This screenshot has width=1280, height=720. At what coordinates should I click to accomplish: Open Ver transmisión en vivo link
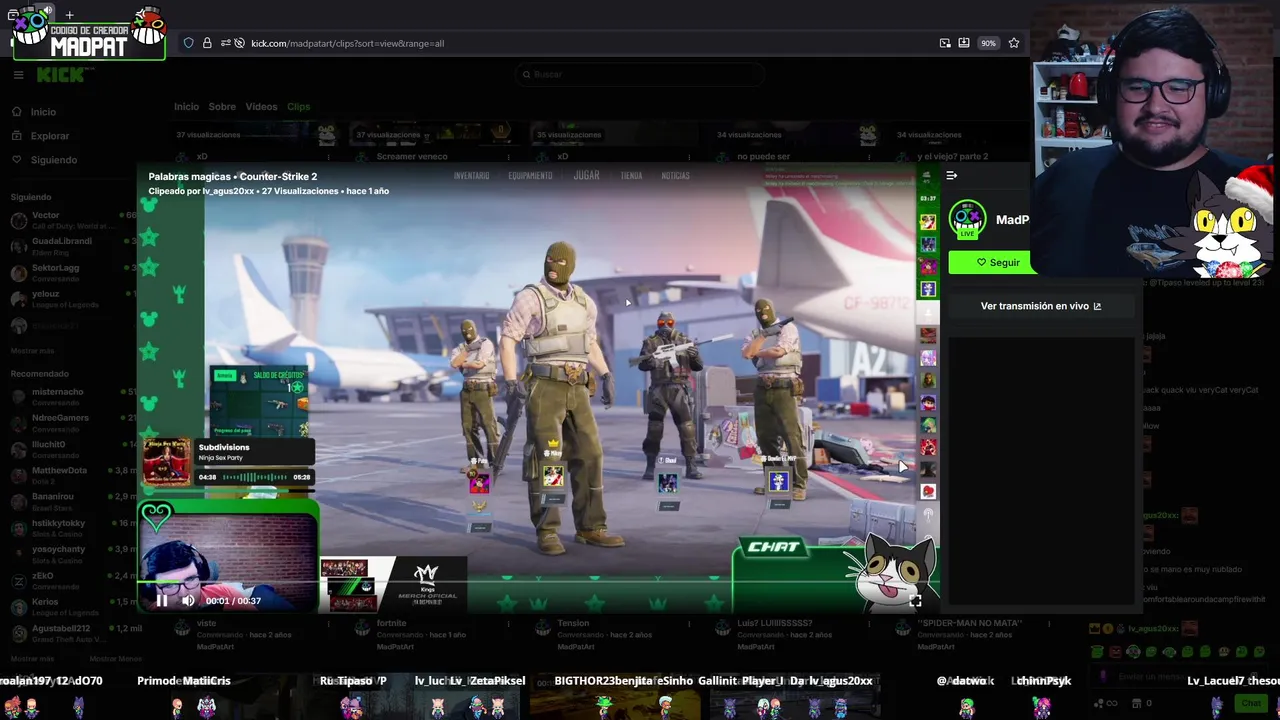[x=1040, y=306]
